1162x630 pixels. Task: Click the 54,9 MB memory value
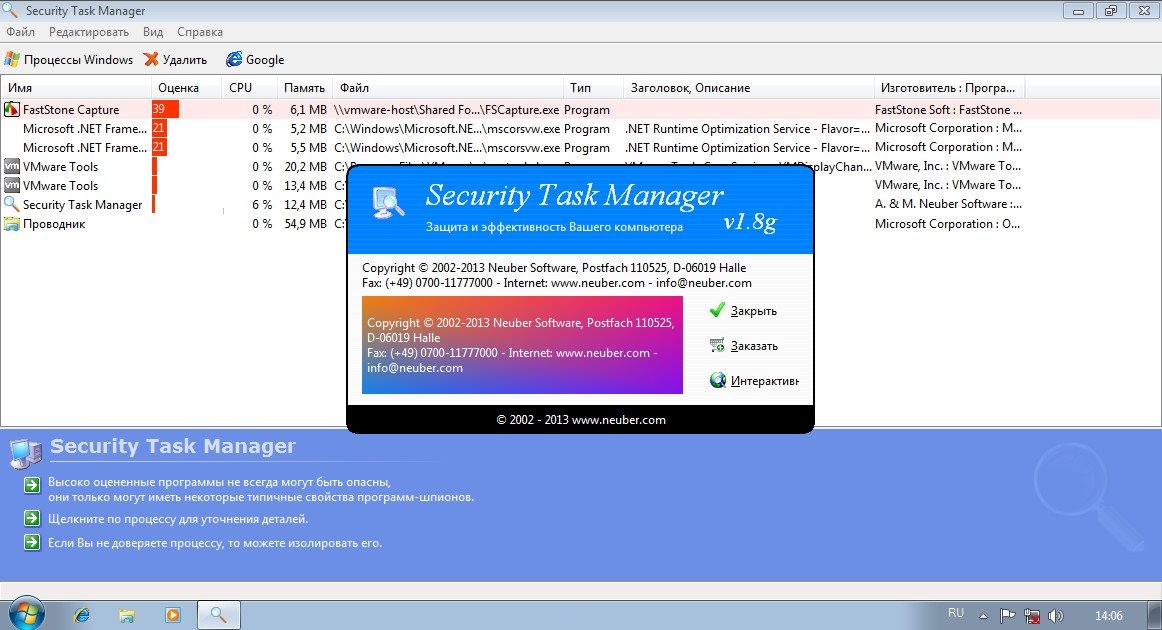pyautogui.click(x=305, y=223)
